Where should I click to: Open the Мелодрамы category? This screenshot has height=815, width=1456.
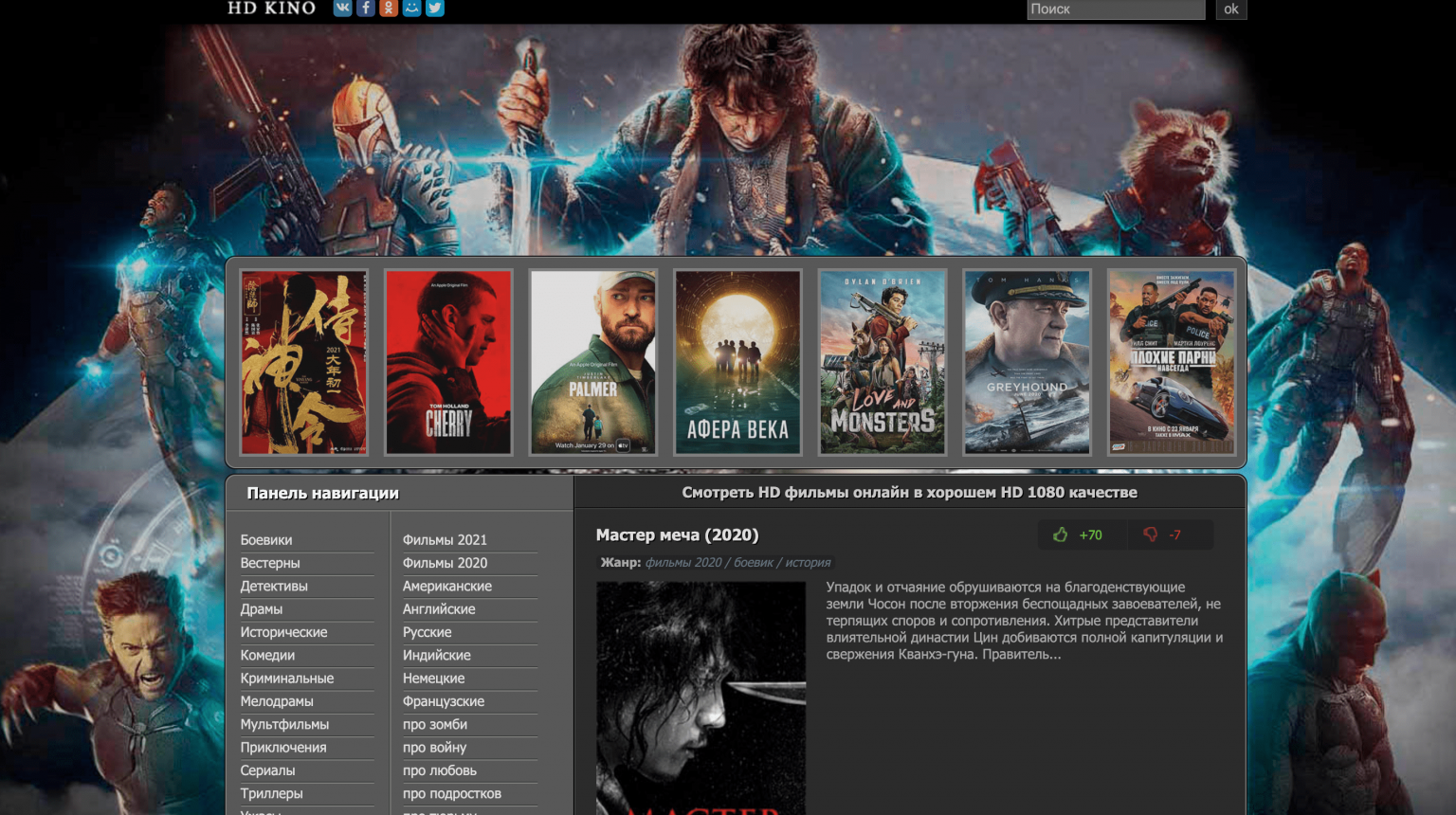pos(277,701)
